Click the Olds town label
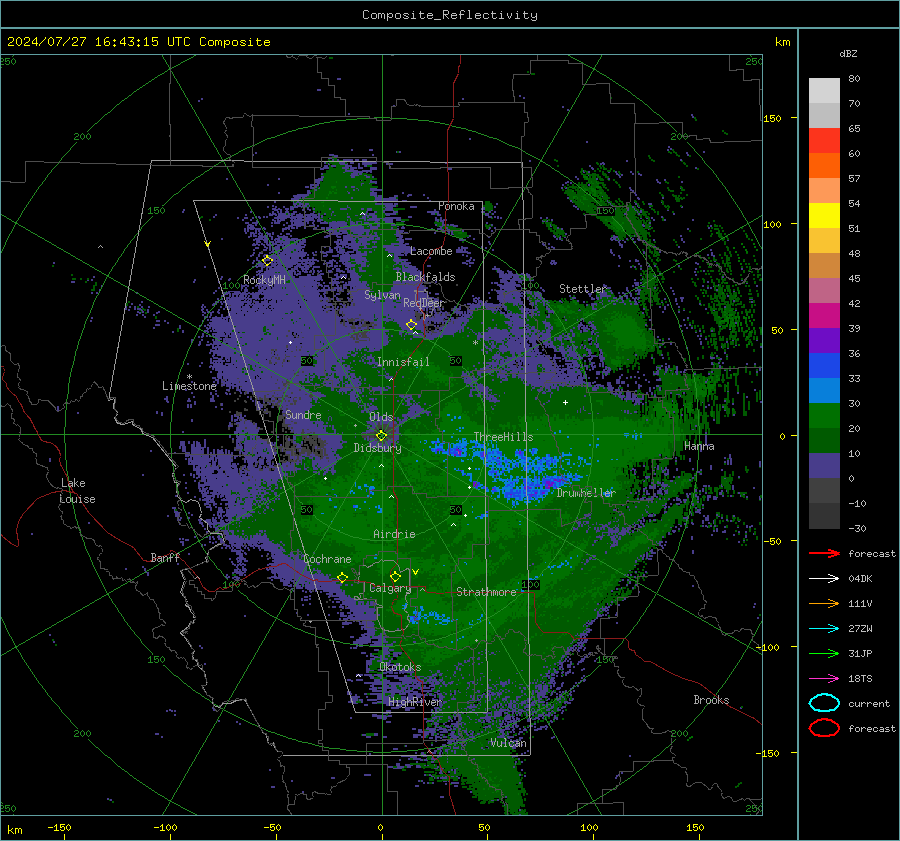The image size is (900, 841). (x=381, y=417)
